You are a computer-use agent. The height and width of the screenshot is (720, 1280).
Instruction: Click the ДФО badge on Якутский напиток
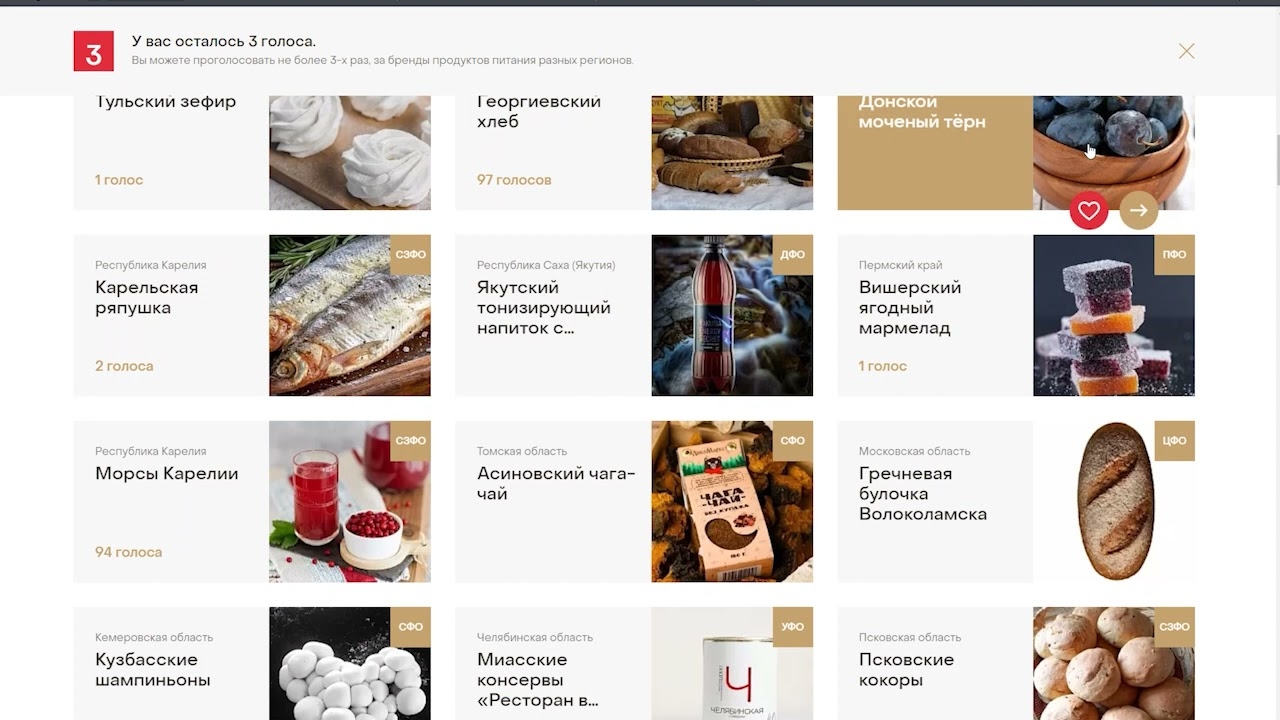tap(793, 255)
